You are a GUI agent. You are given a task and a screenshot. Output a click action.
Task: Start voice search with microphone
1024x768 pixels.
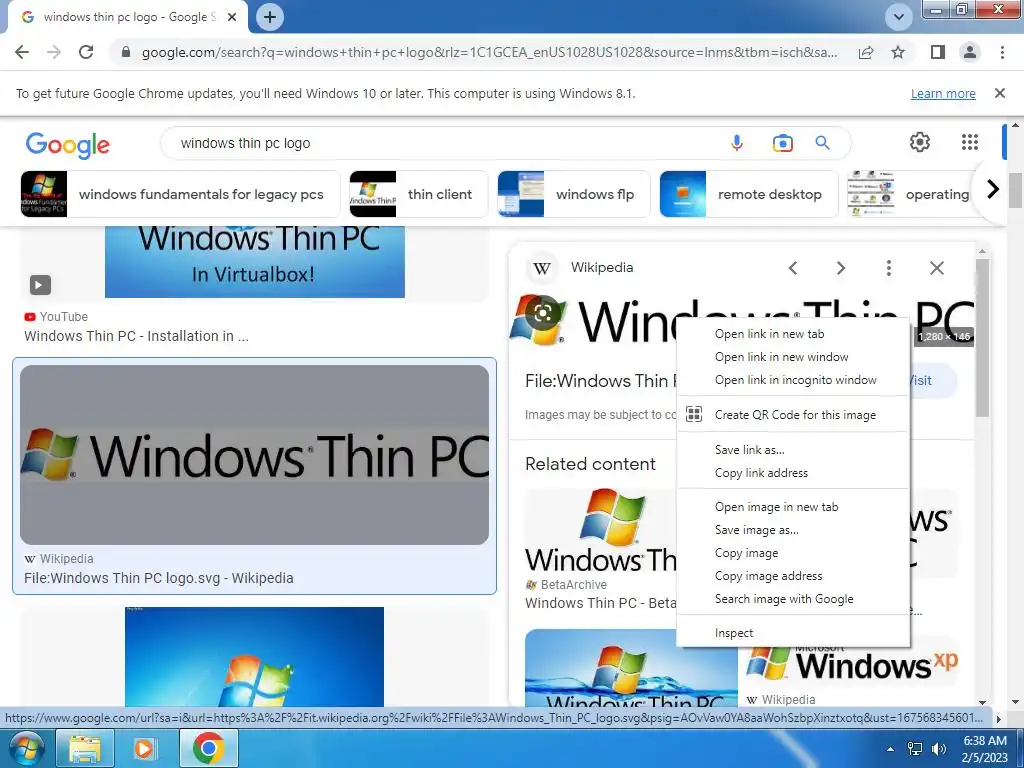[x=737, y=143]
